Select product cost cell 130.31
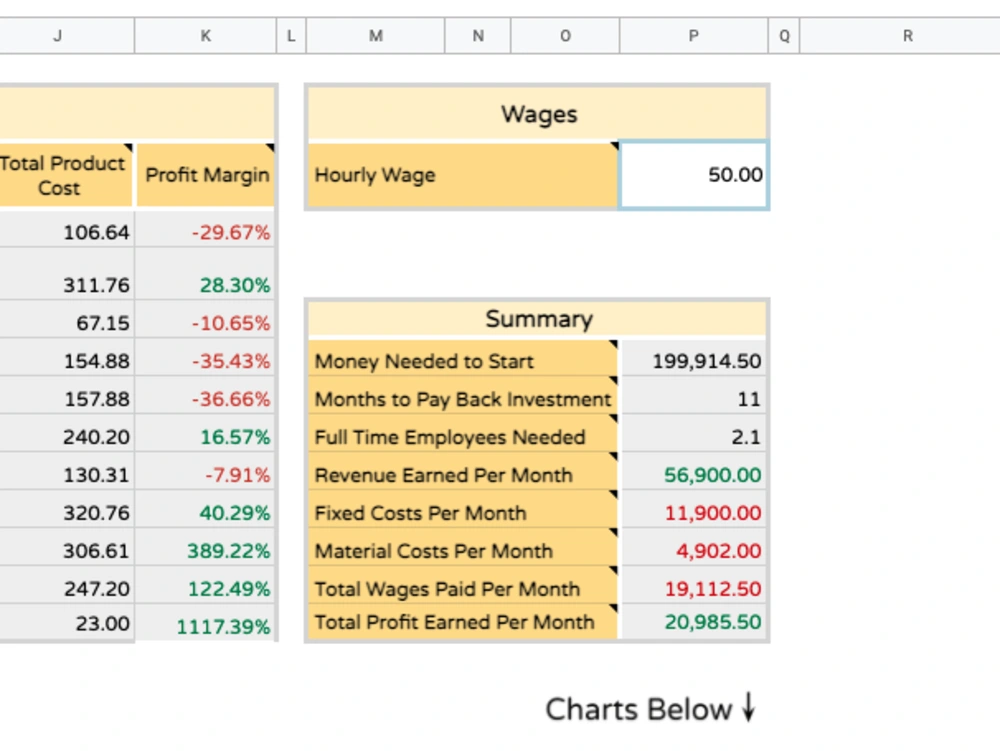 [66, 472]
